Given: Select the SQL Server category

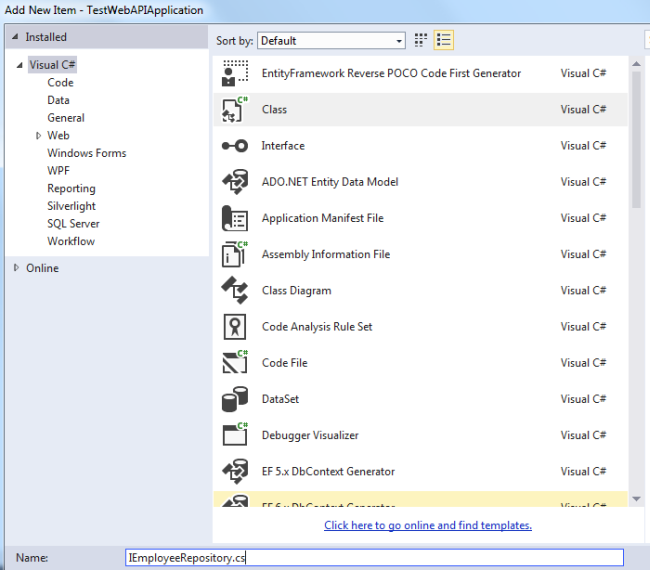Looking at the screenshot, I should click(73, 224).
